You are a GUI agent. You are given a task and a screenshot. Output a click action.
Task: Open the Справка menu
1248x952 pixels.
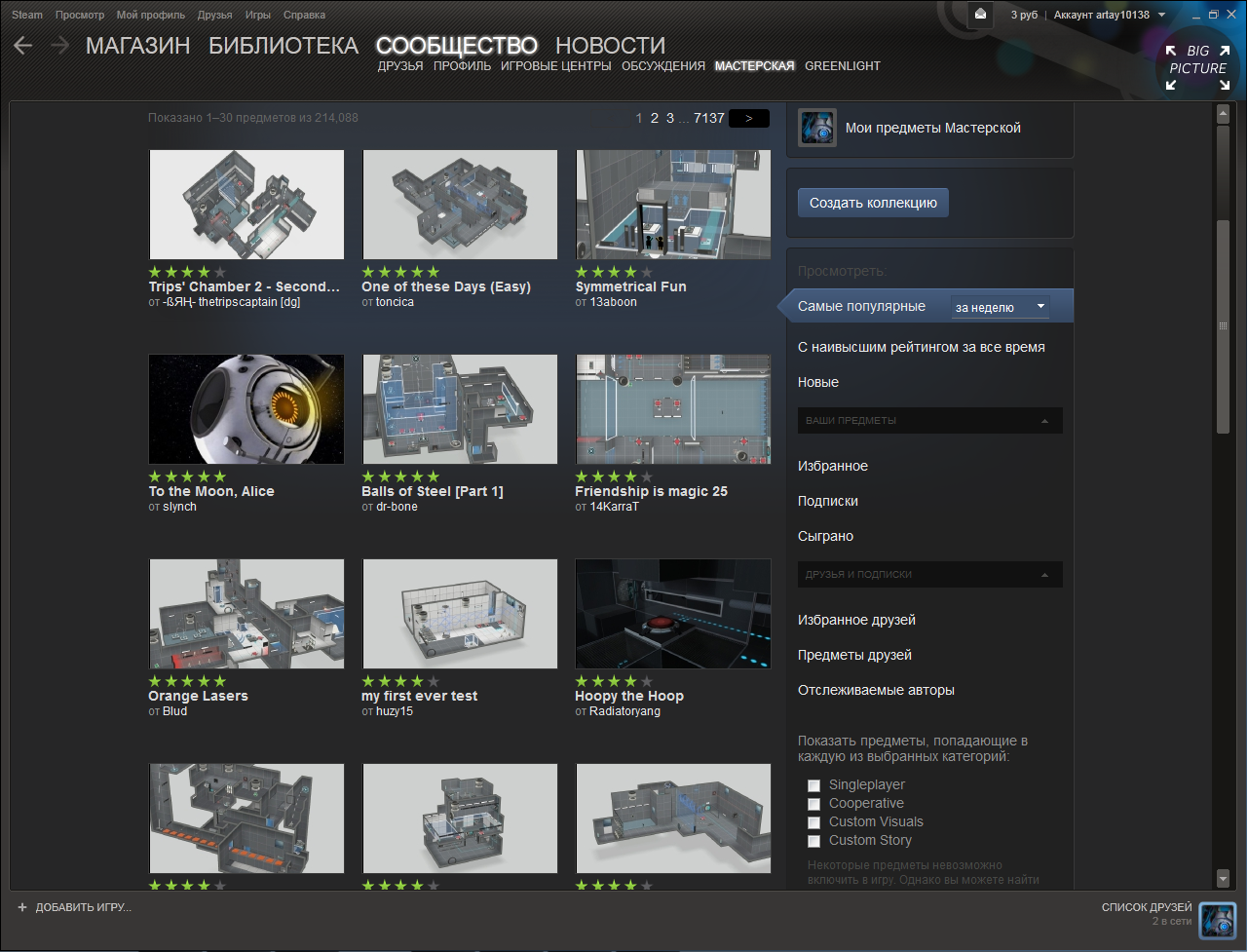point(305,15)
